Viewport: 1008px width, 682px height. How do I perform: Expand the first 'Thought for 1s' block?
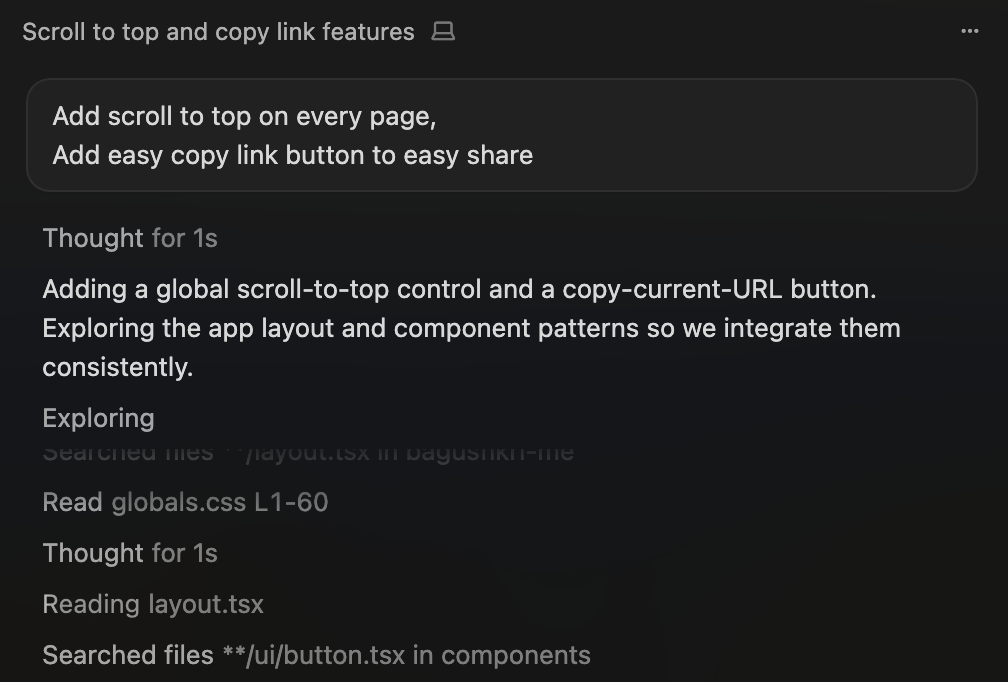coord(130,238)
